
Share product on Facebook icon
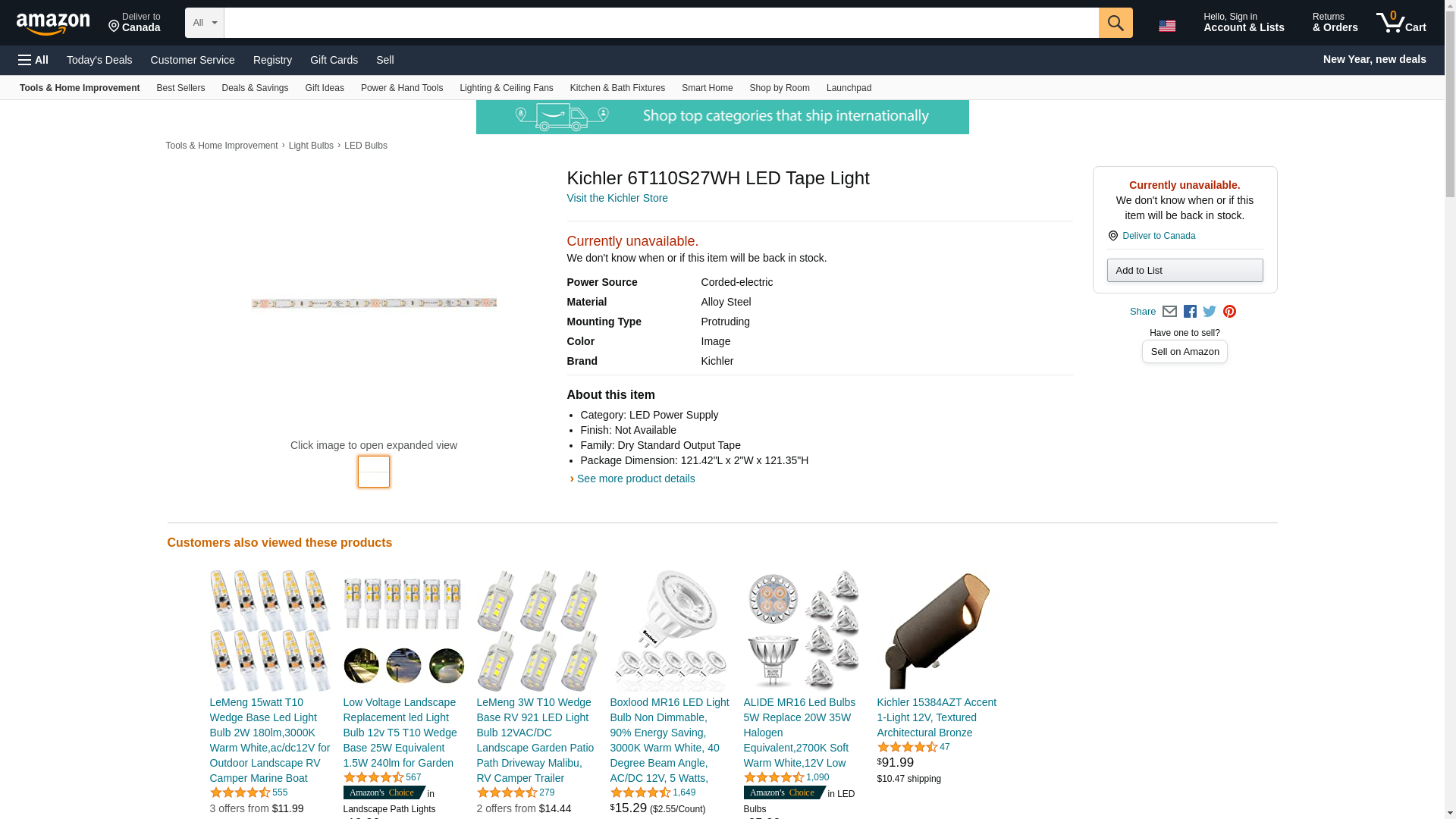click(x=1190, y=312)
